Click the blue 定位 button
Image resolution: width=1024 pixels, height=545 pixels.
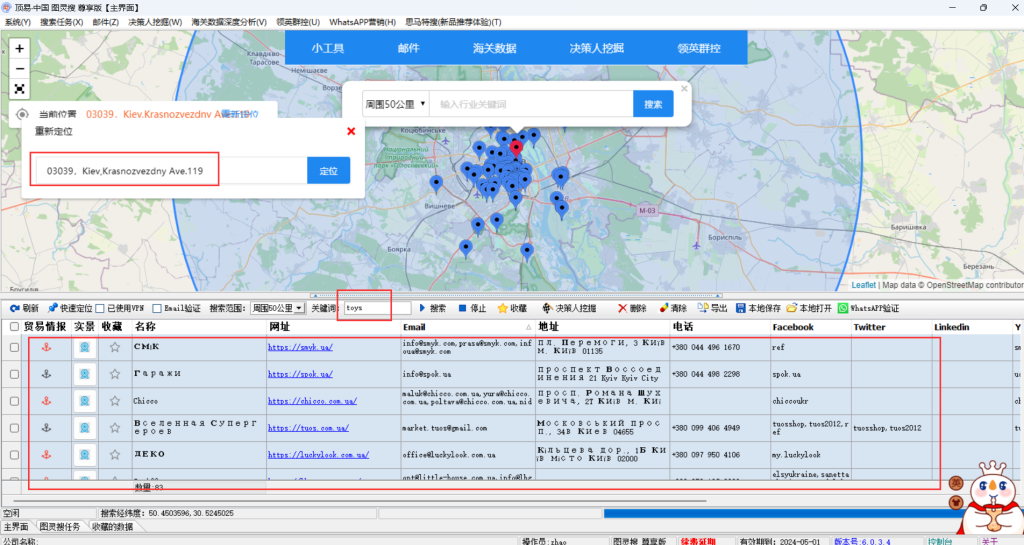tap(328, 171)
